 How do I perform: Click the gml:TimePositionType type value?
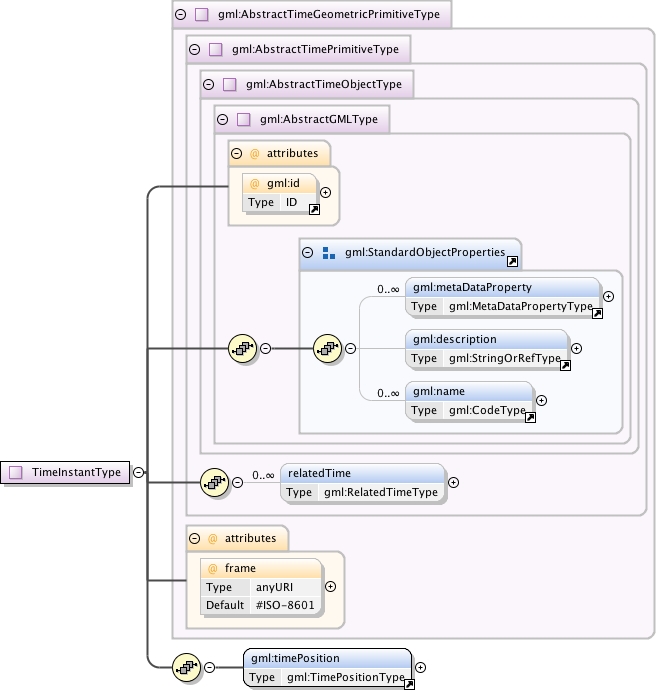(346, 677)
